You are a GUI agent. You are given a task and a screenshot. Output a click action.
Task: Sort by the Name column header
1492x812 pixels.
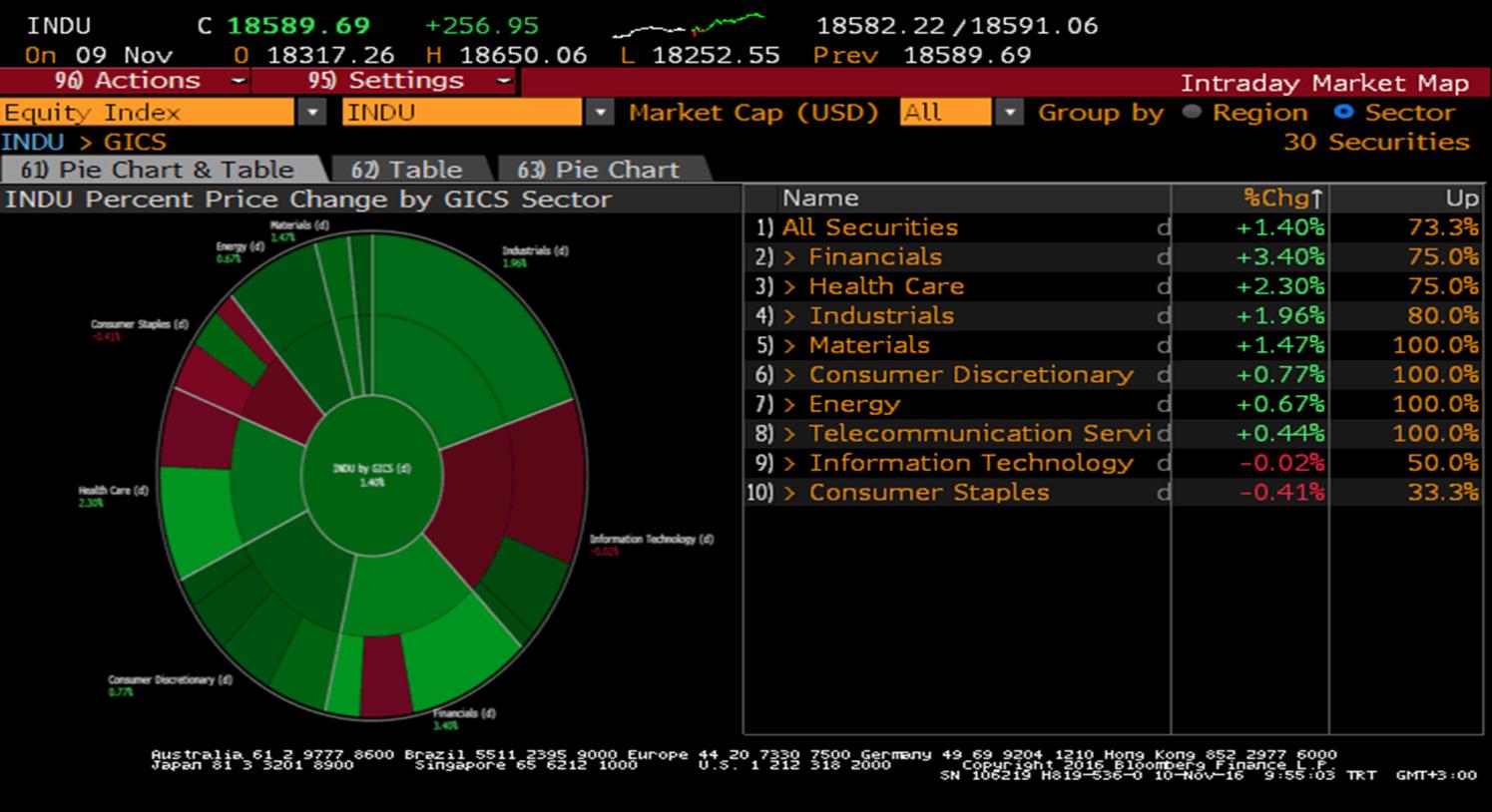[820, 199]
